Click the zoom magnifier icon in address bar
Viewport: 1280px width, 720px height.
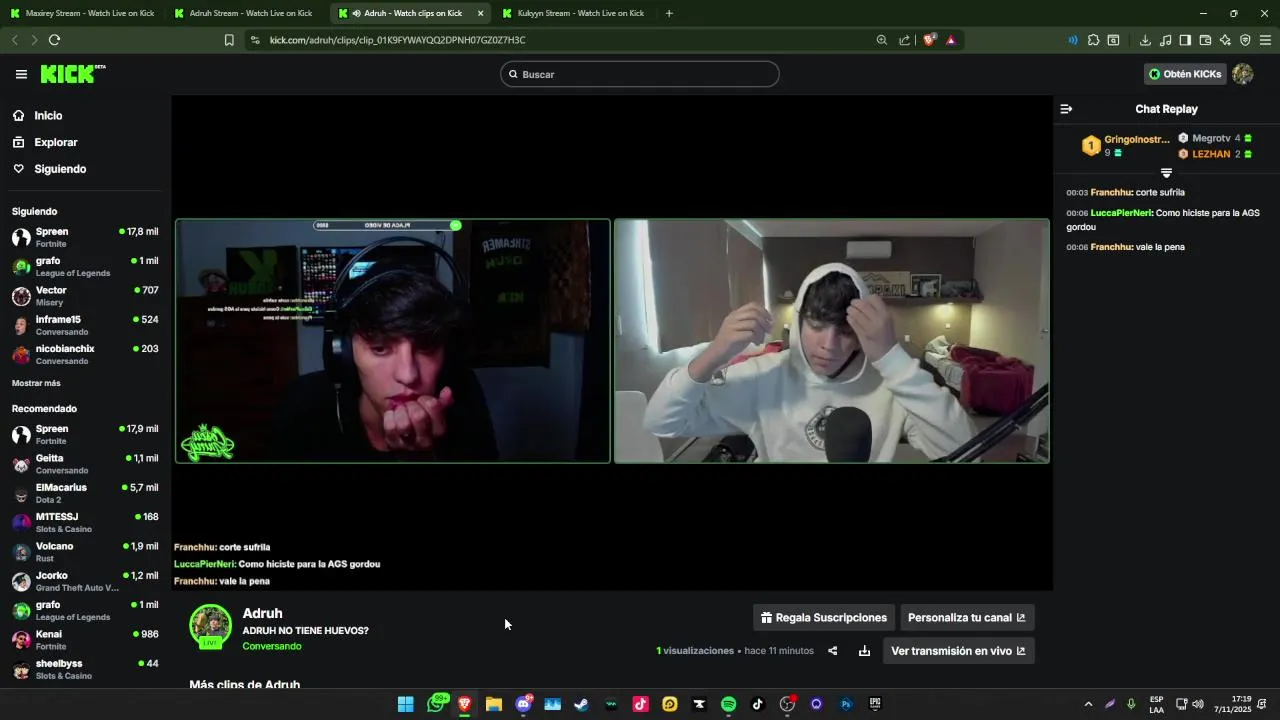click(x=881, y=40)
